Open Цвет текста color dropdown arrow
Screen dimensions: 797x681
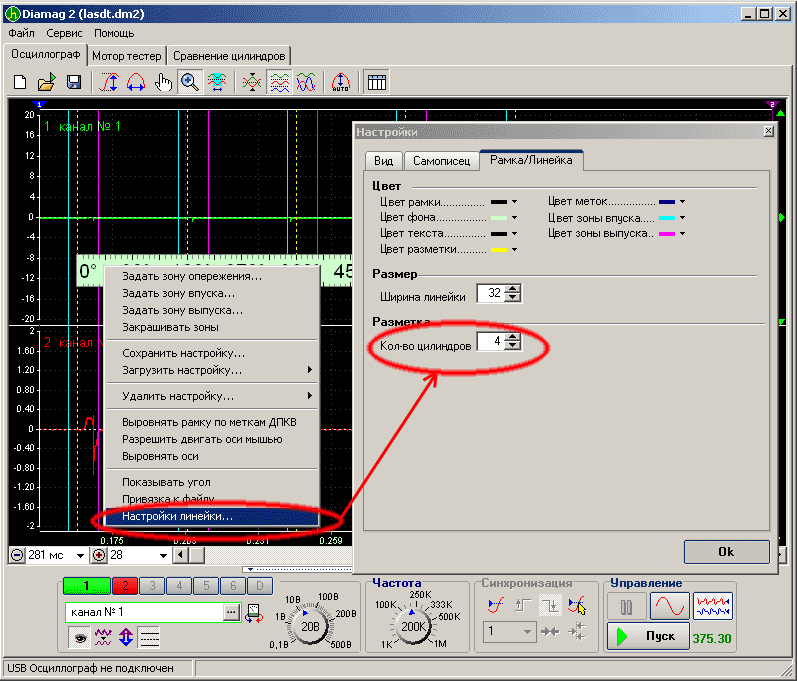point(514,233)
